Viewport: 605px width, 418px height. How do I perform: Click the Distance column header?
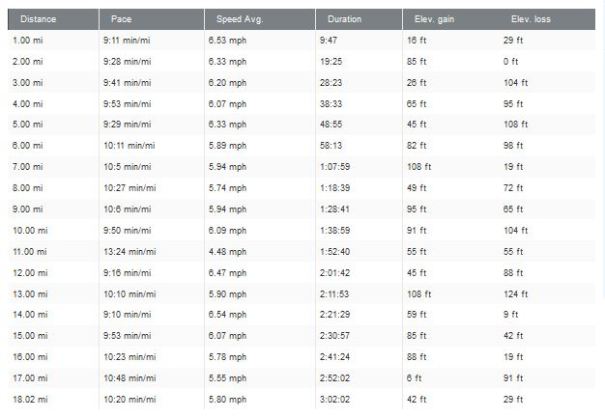(x=38, y=19)
